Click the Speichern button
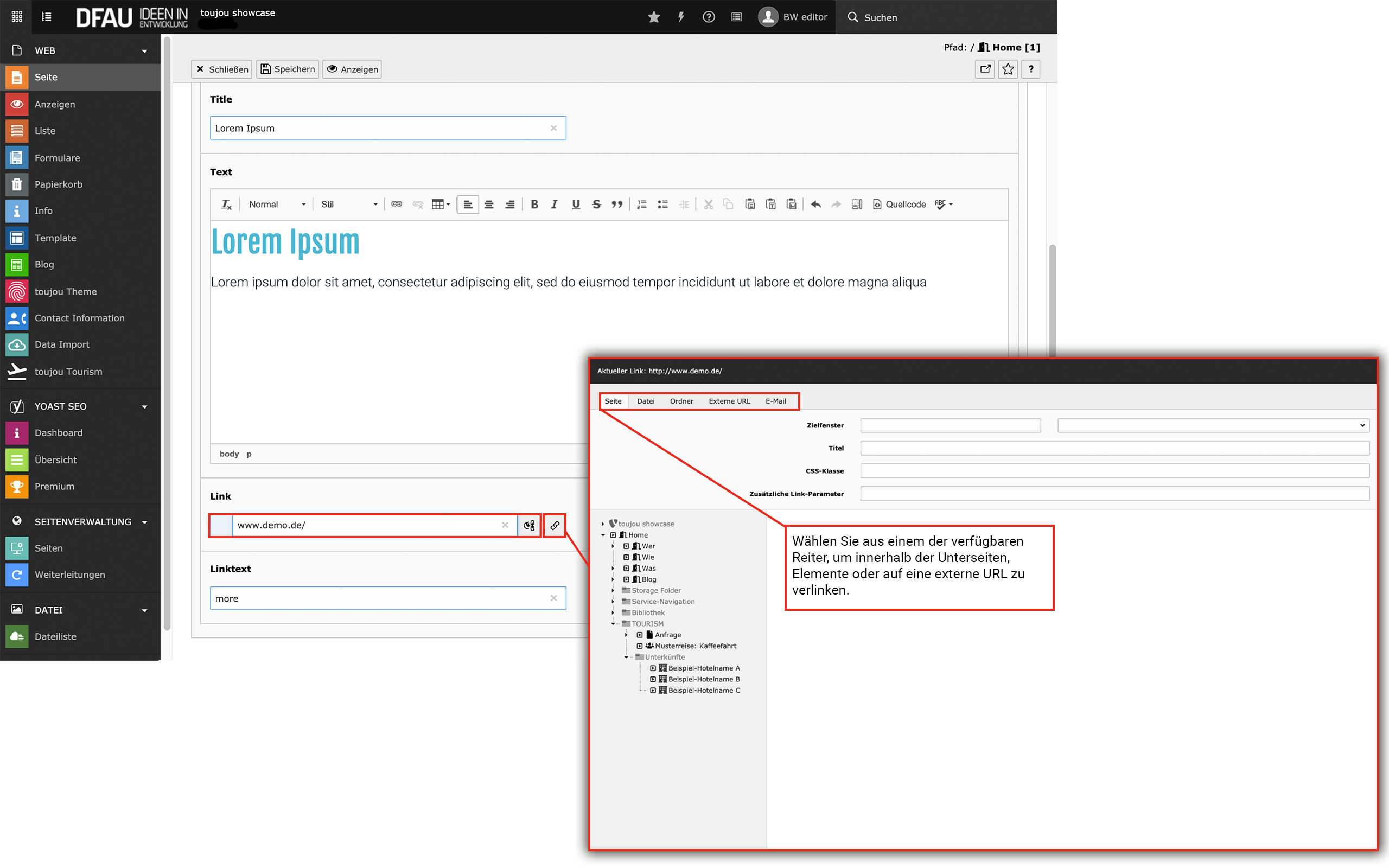Screen dimensions: 1389x868 [x=288, y=69]
